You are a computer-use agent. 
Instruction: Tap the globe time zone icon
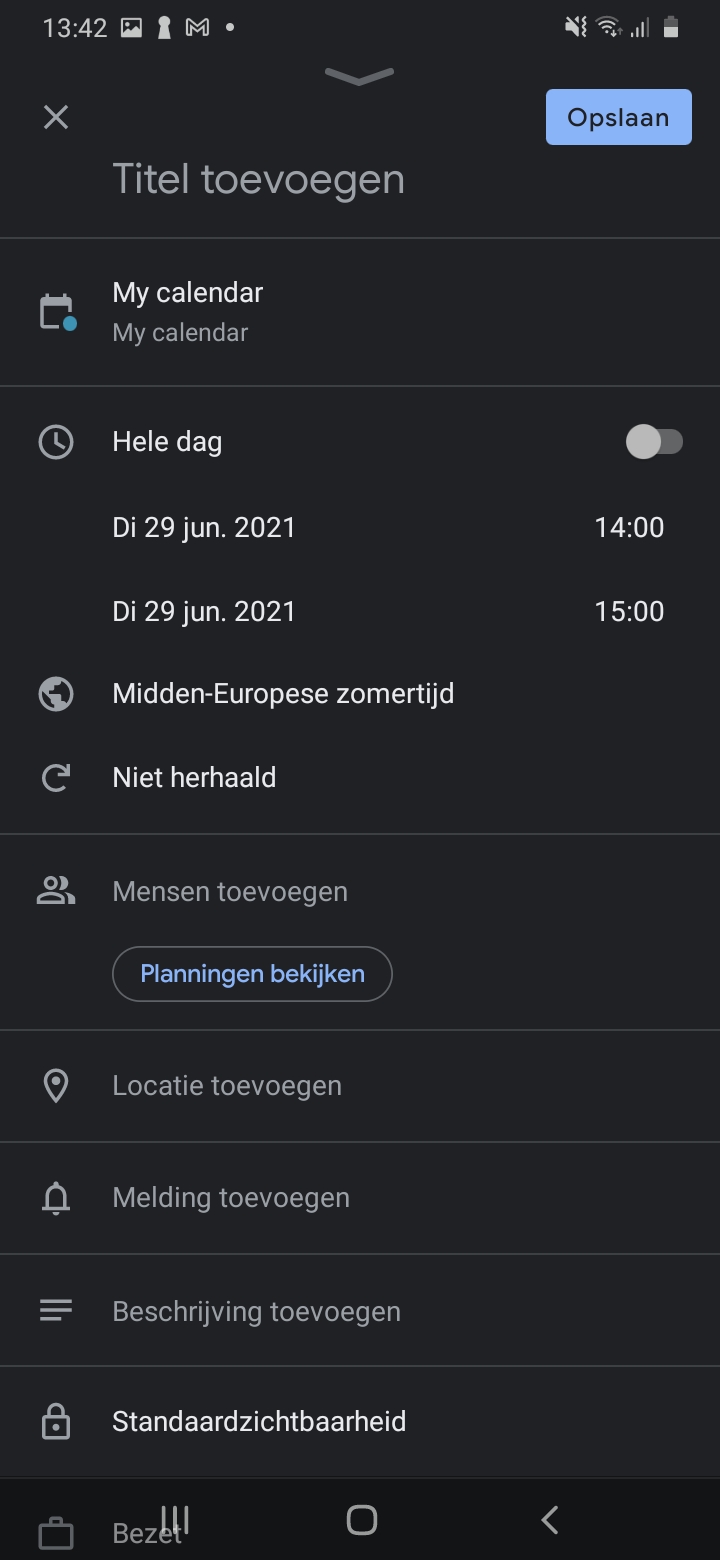click(56, 694)
